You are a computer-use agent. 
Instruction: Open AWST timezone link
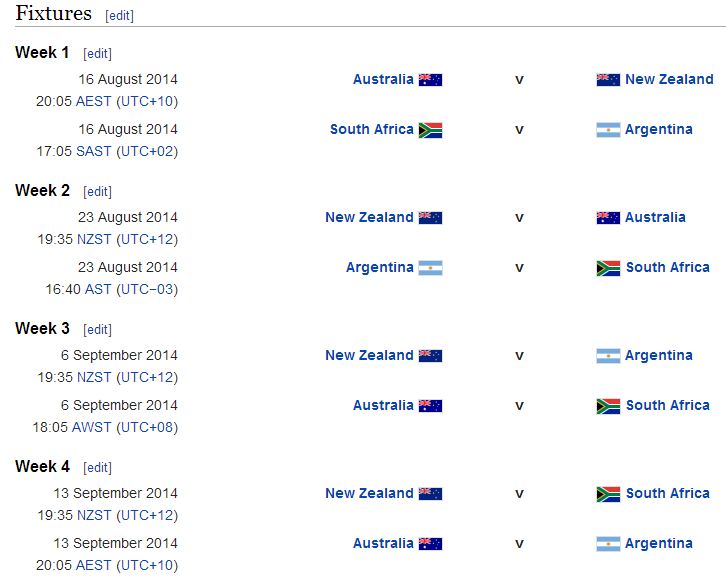click(91, 427)
